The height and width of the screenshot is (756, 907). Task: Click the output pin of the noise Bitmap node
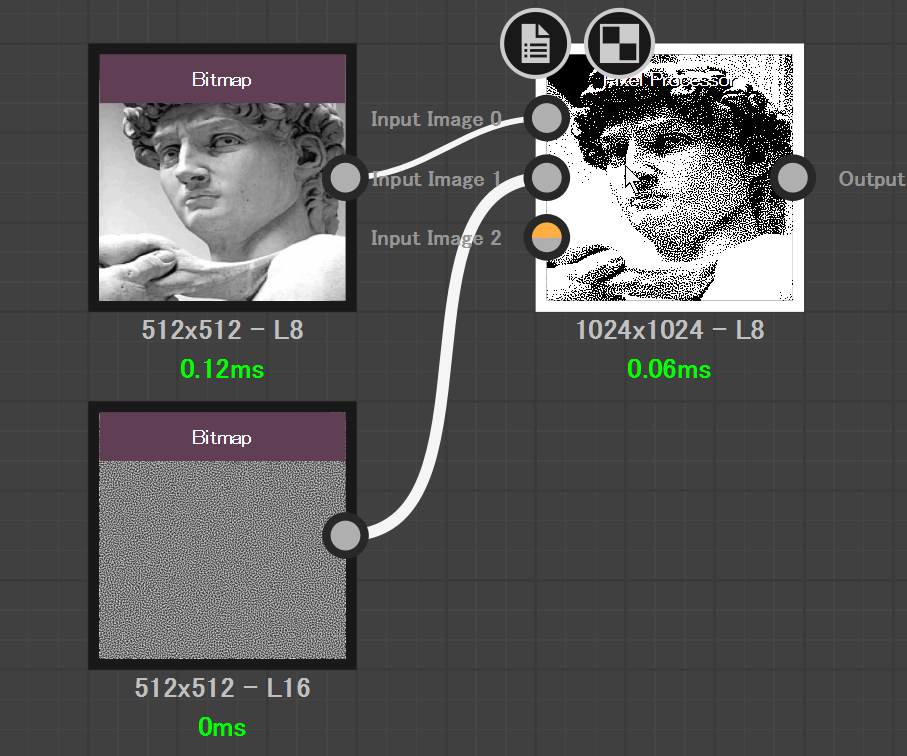[x=345, y=536]
